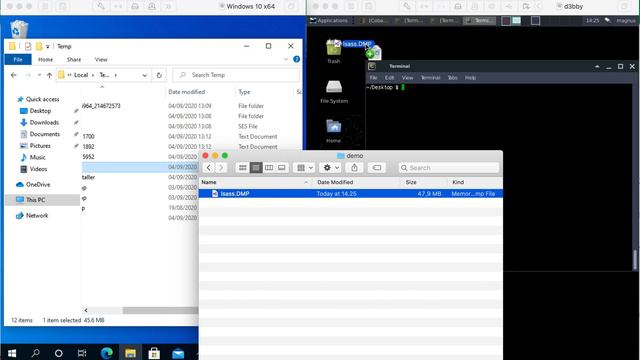Viewport: 640px width, 360px height.
Task: Select OneDrive in Explorer sidebar
Action: coord(38,184)
